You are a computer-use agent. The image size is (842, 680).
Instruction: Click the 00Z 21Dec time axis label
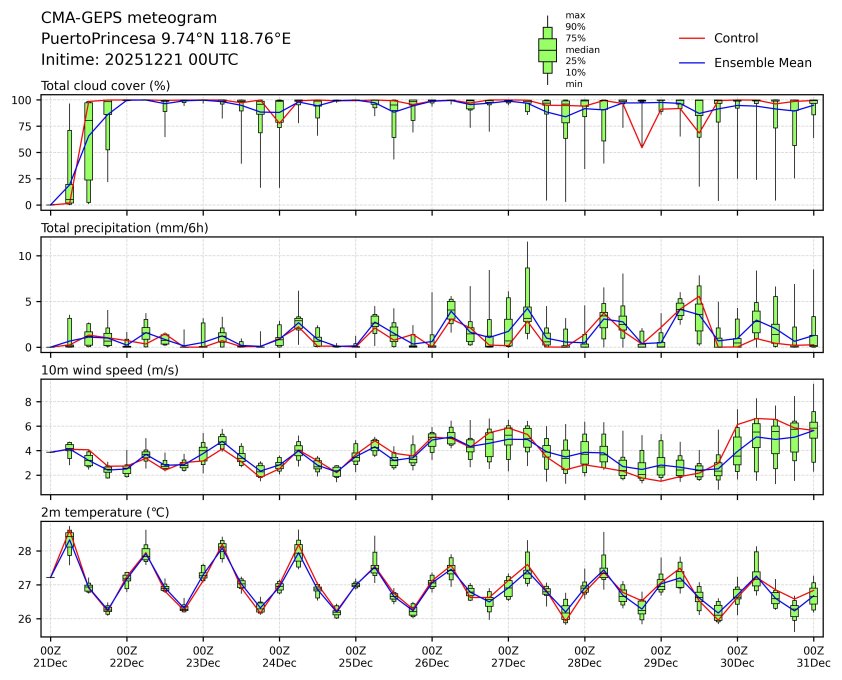pos(50,655)
